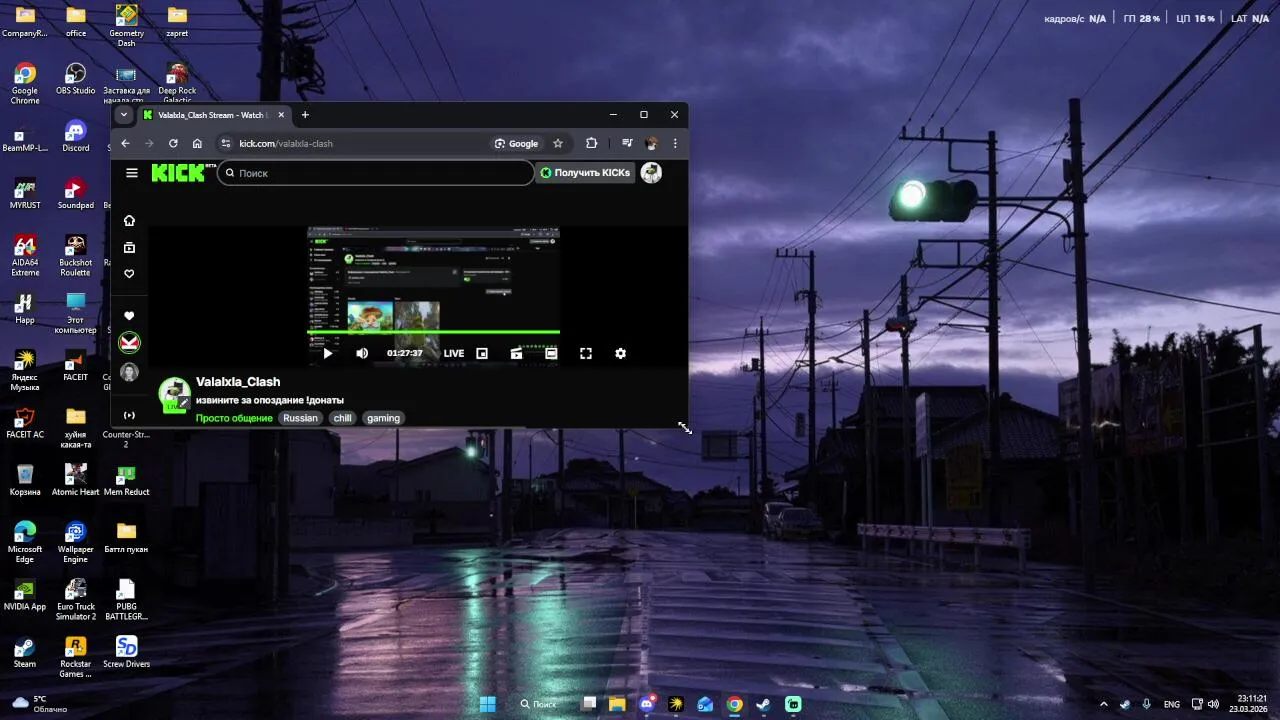1280x720 pixels.
Task: Toggle picture-in-picture mini player
Action: tap(482, 353)
